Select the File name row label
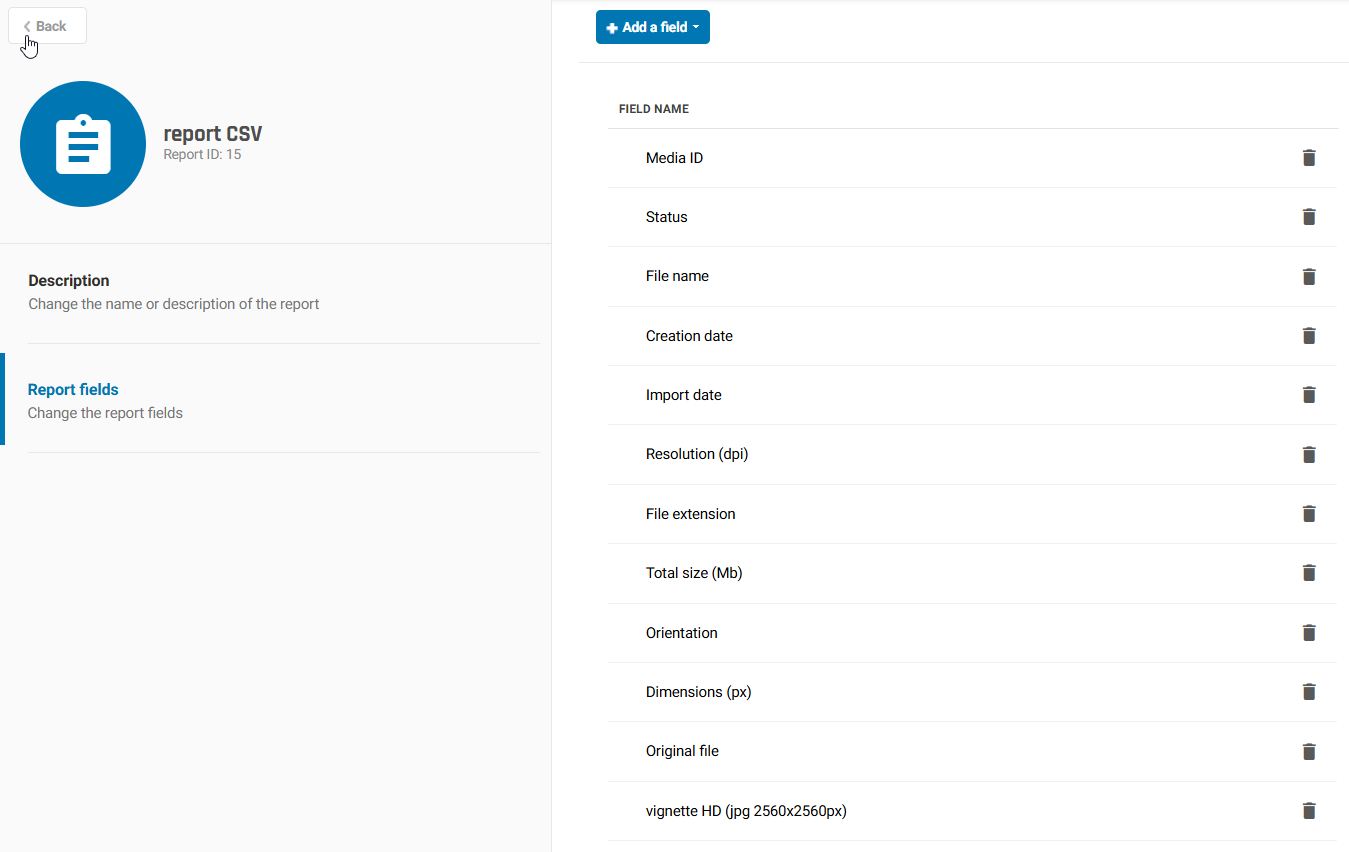 pyautogui.click(x=677, y=276)
